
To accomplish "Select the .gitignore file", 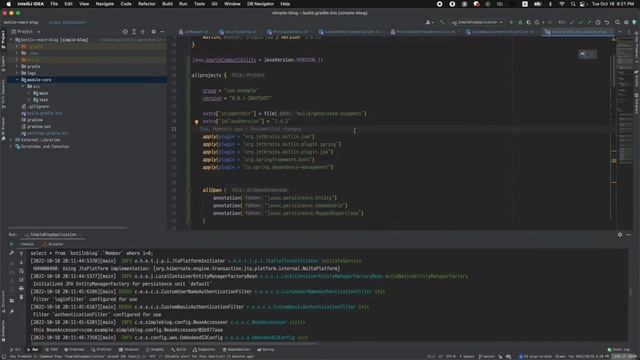I will 35,107.
